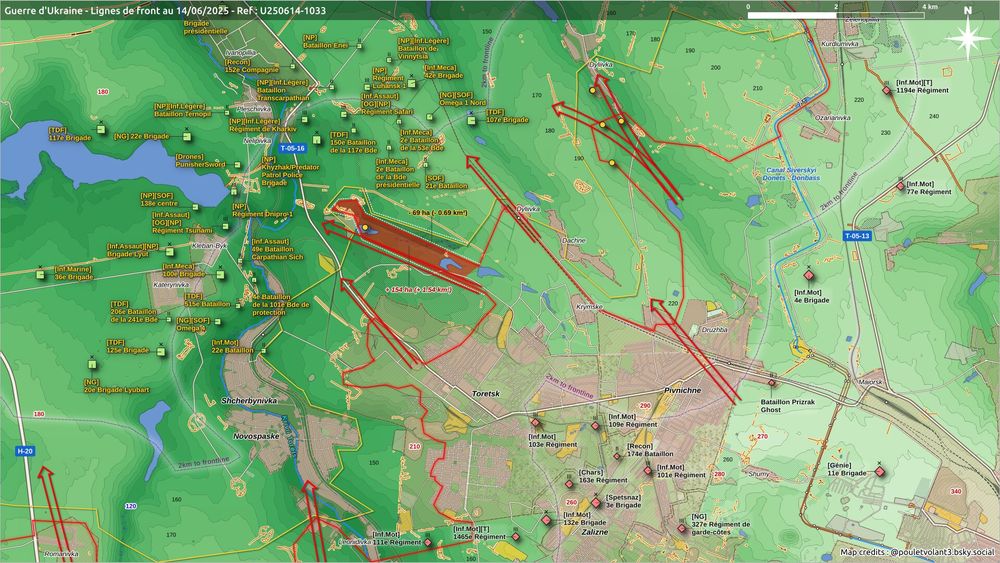The width and height of the screenshot is (1000, 563).
Task: Select the Novospaske label
Action: 256,436
